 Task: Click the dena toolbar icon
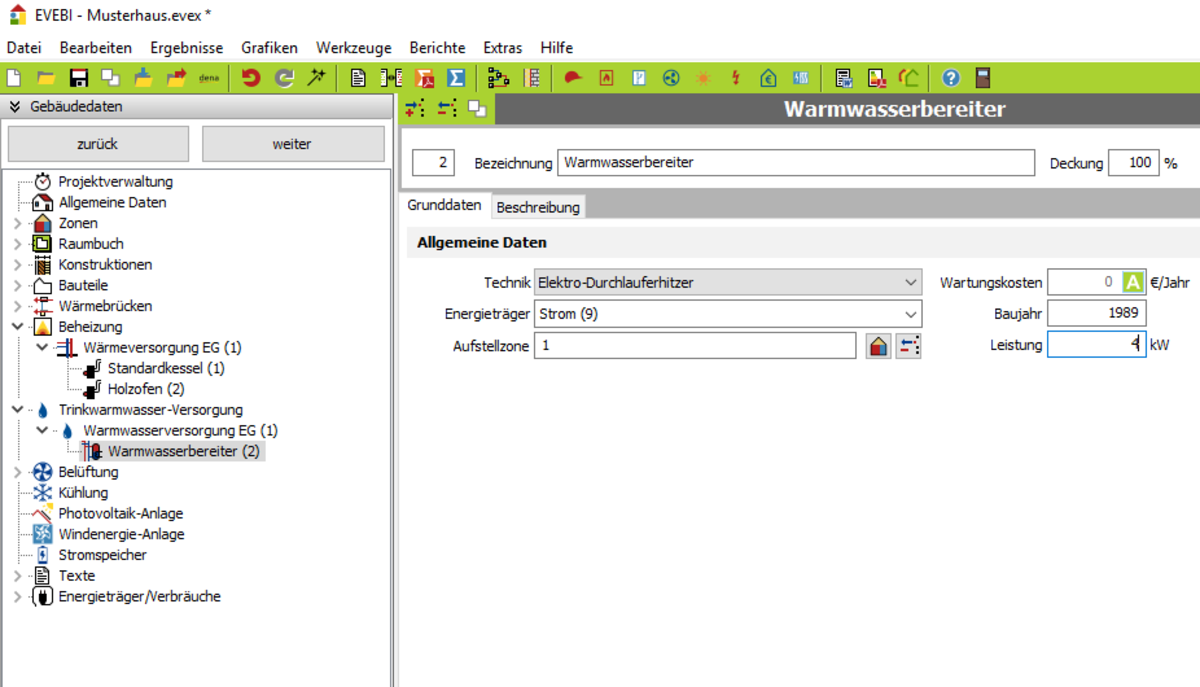click(209, 78)
